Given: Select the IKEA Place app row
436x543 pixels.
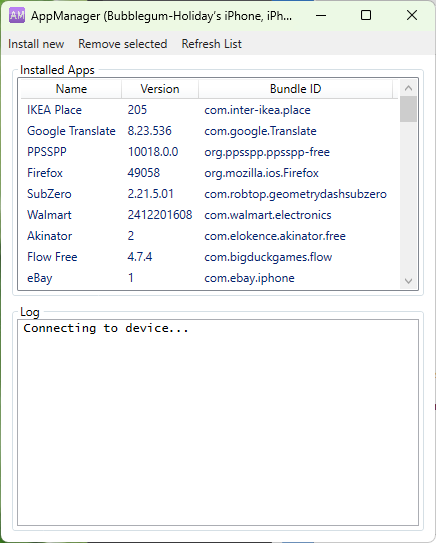Looking at the screenshot, I should [x=209, y=110].
